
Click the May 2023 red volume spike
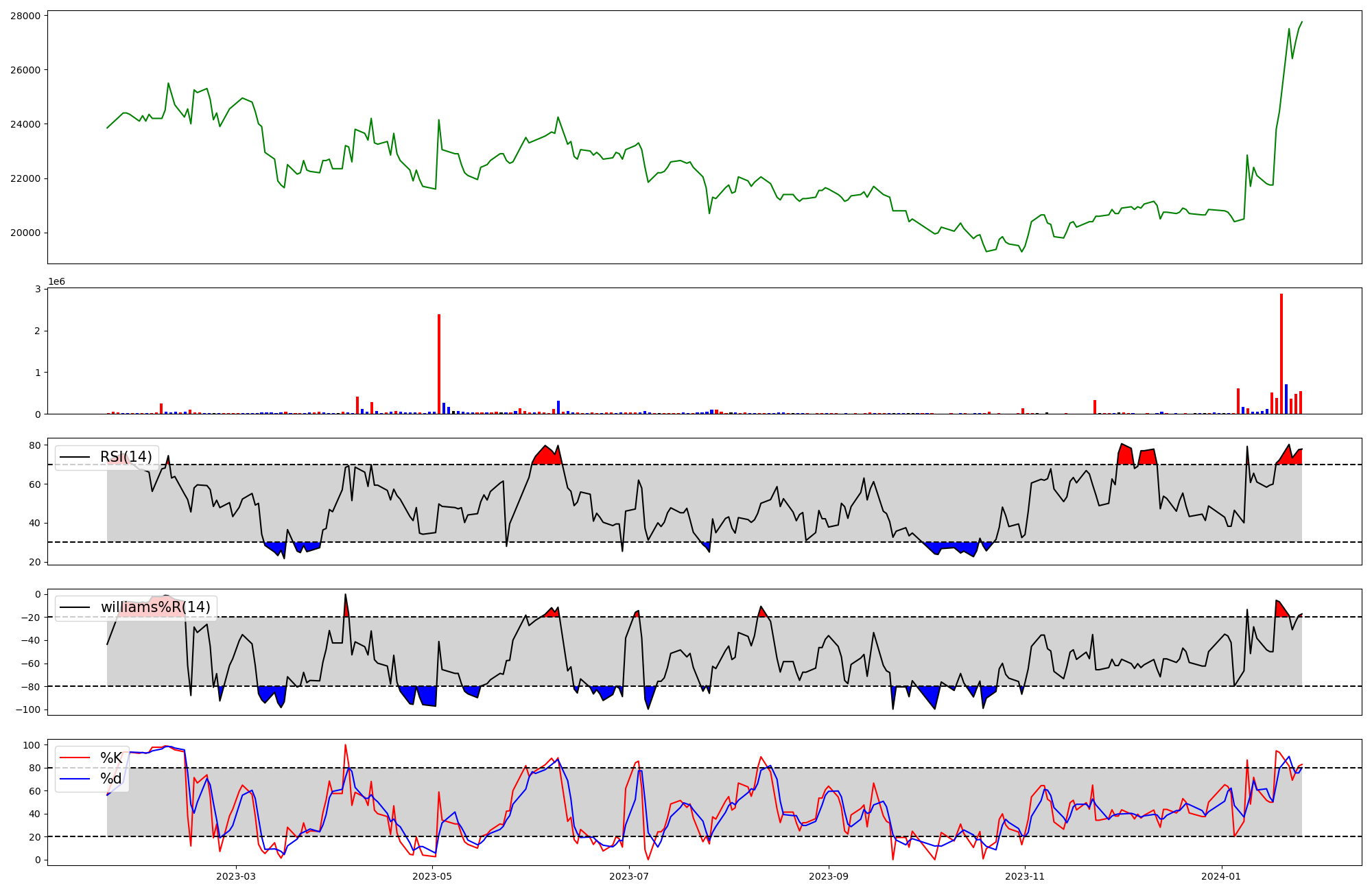[x=439, y=364]
